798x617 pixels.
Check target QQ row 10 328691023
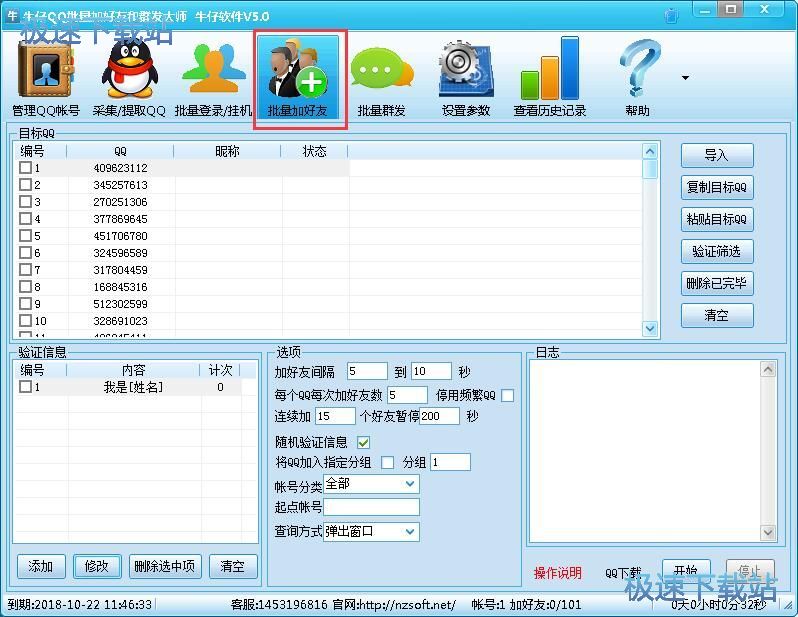[x=25, y=321]
